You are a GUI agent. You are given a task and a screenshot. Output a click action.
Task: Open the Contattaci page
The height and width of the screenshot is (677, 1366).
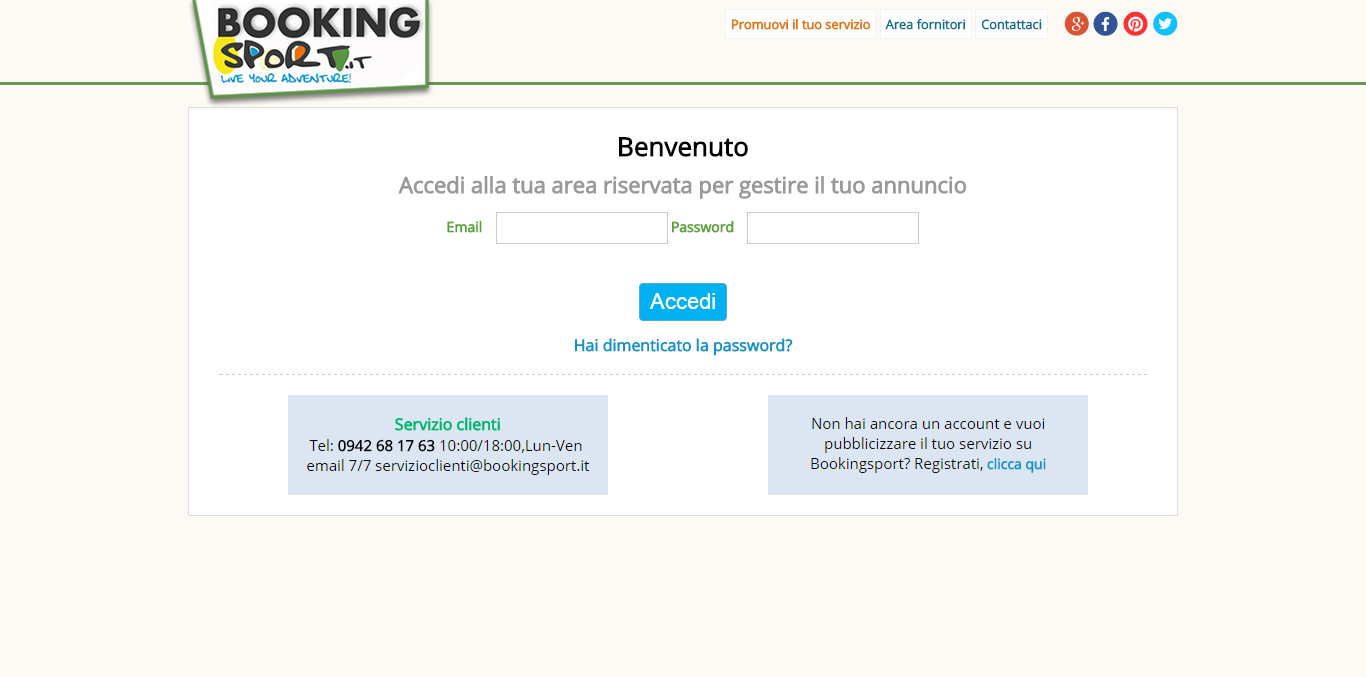[x=1011, y=24]
